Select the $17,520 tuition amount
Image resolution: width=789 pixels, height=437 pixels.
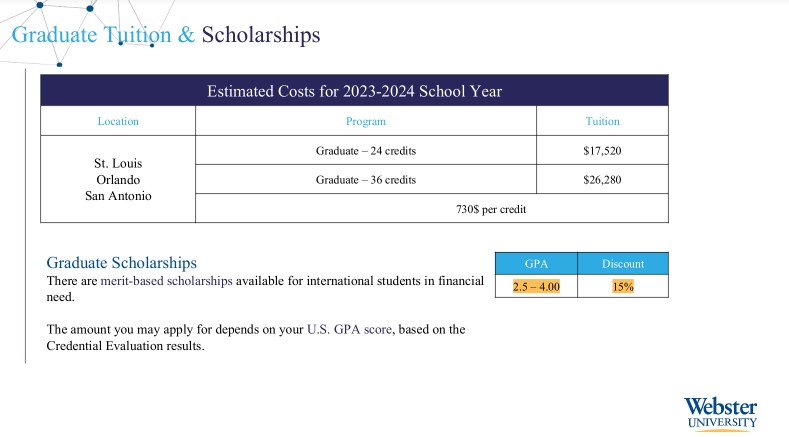pos(602,151)
